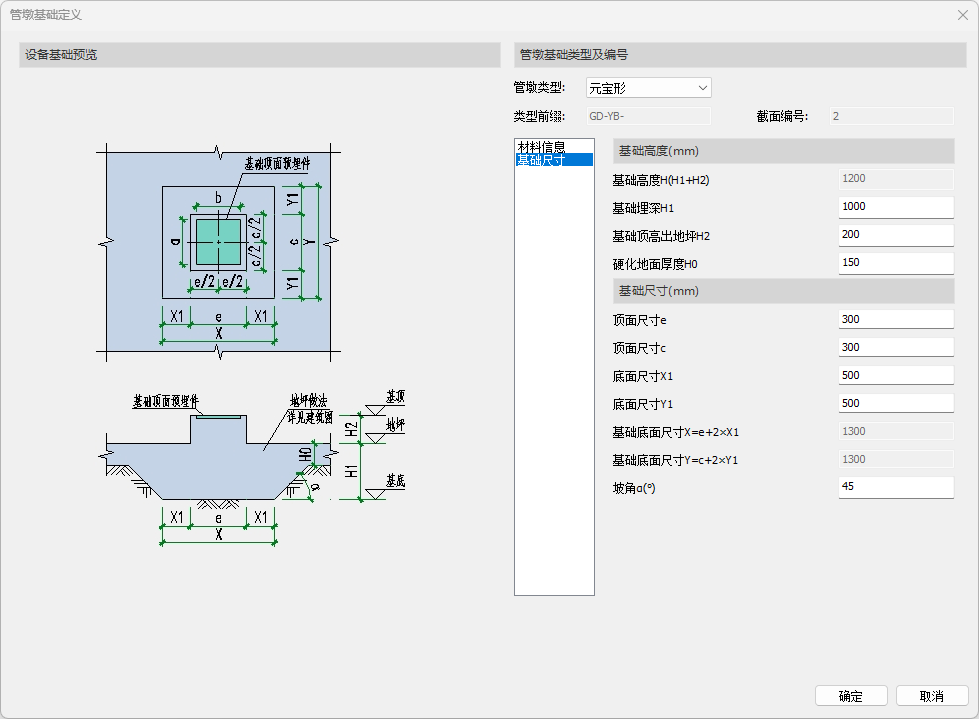This screenshot has height=719, width=979.
Task: Click the 硬化地面厚度H0 input field
Action: coord(895,263)
